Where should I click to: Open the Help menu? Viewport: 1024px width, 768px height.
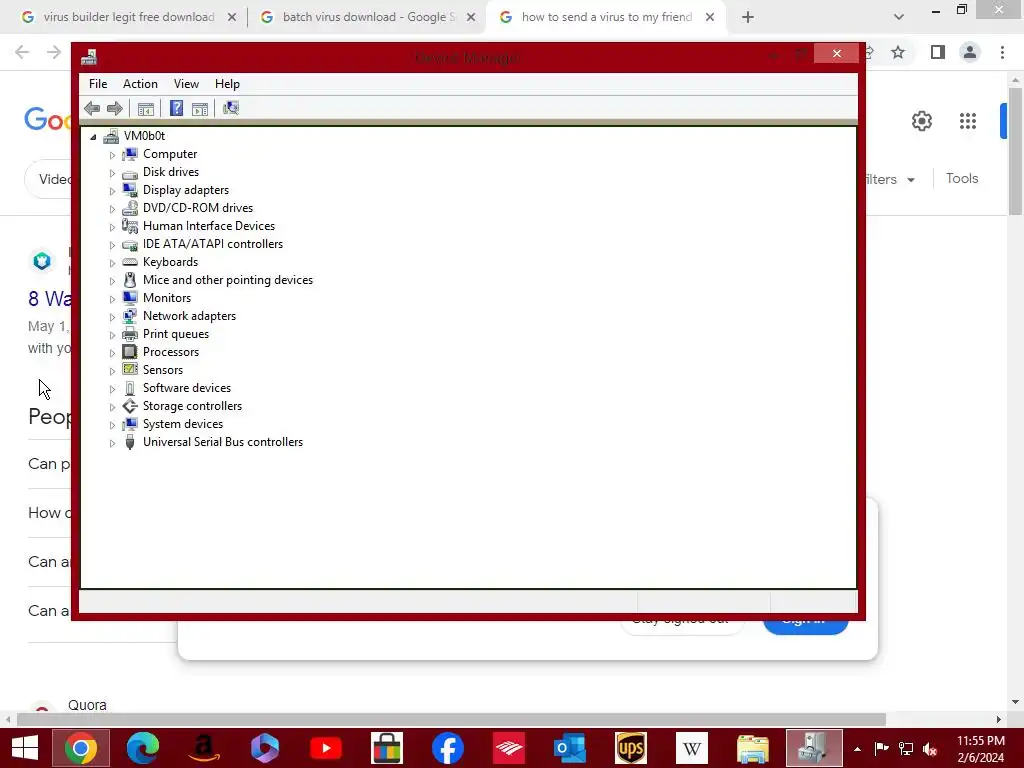tap(227, 84)
